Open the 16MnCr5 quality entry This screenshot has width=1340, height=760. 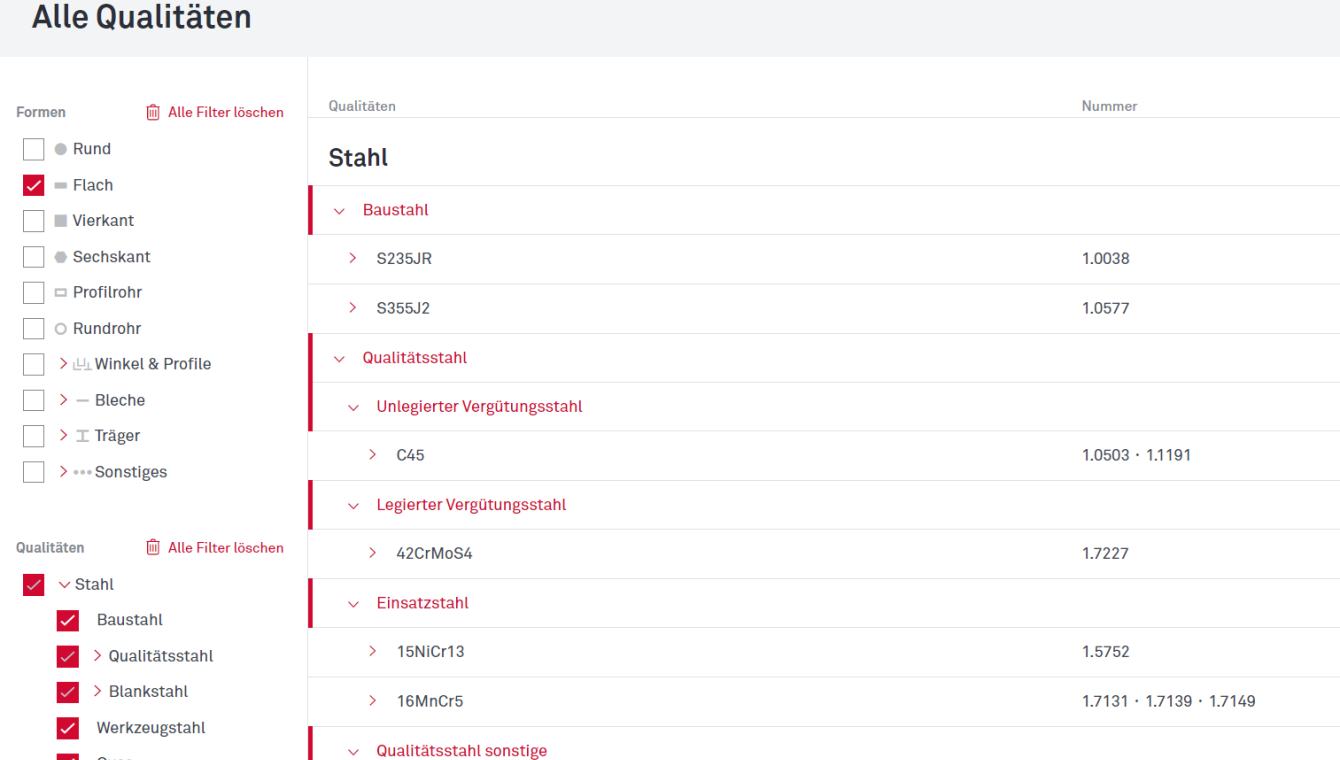(x=430, y=701)
